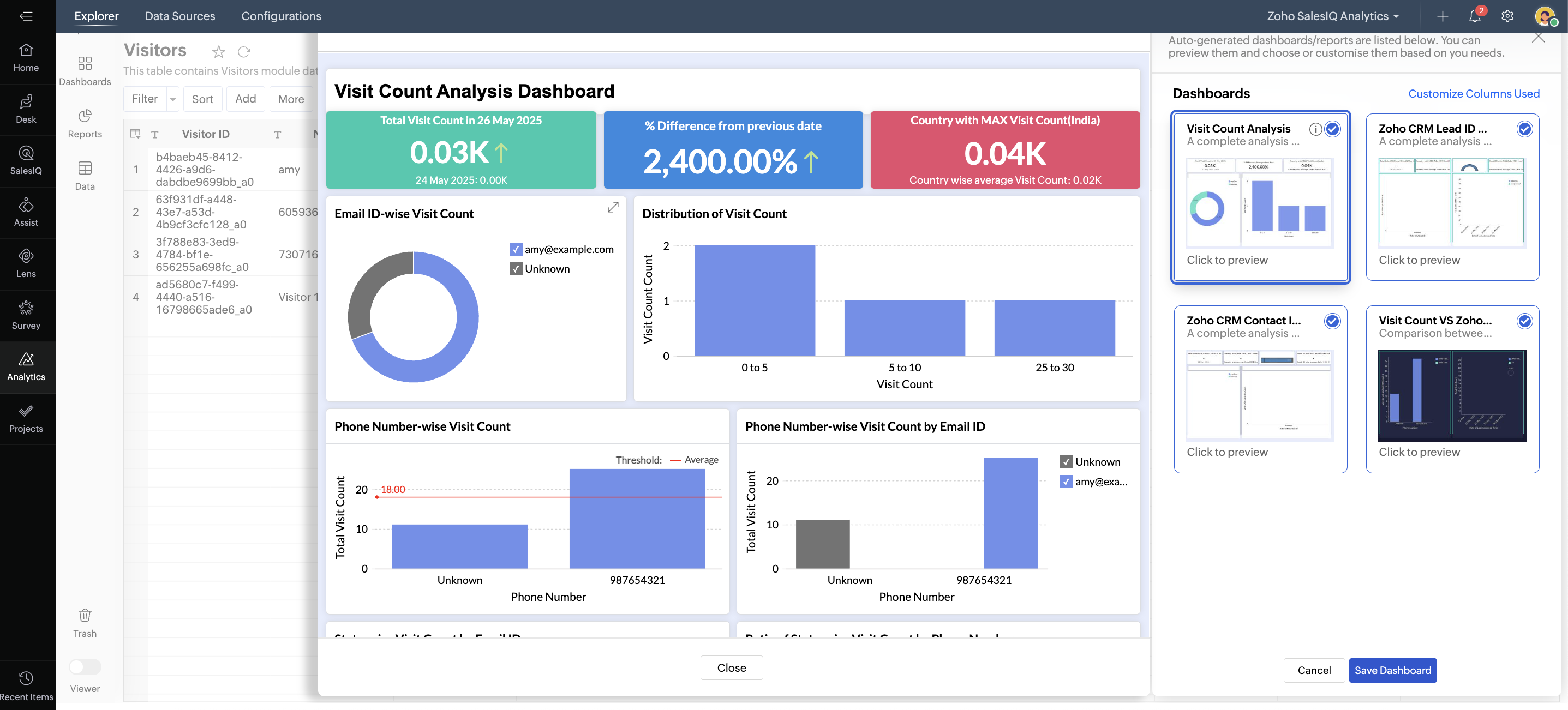Image resolution: width=1568 pixels, height=710 pixels.
Task: Deselect the Zoho CRM Lead ID dashboard
Action: (1524, 129)
